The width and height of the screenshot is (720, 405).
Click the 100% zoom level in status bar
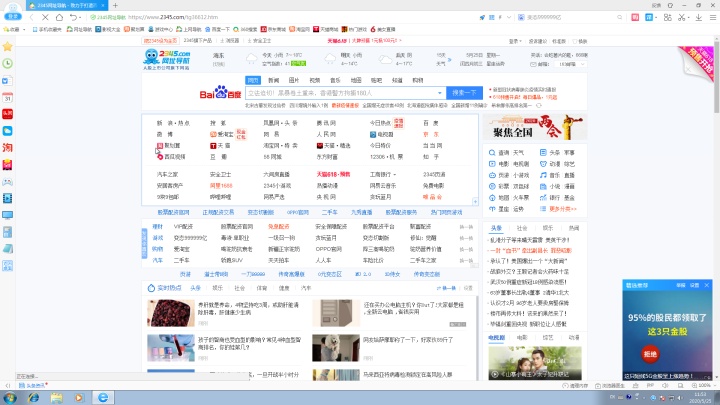pos(704,386)
